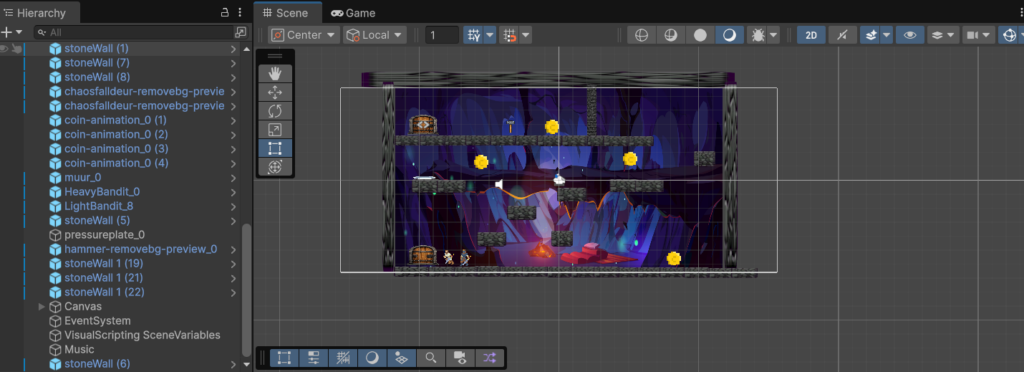Click the moon draw-mode icon in bottom bar
This screenshot has width=1024, height=372.
point(372,358)
